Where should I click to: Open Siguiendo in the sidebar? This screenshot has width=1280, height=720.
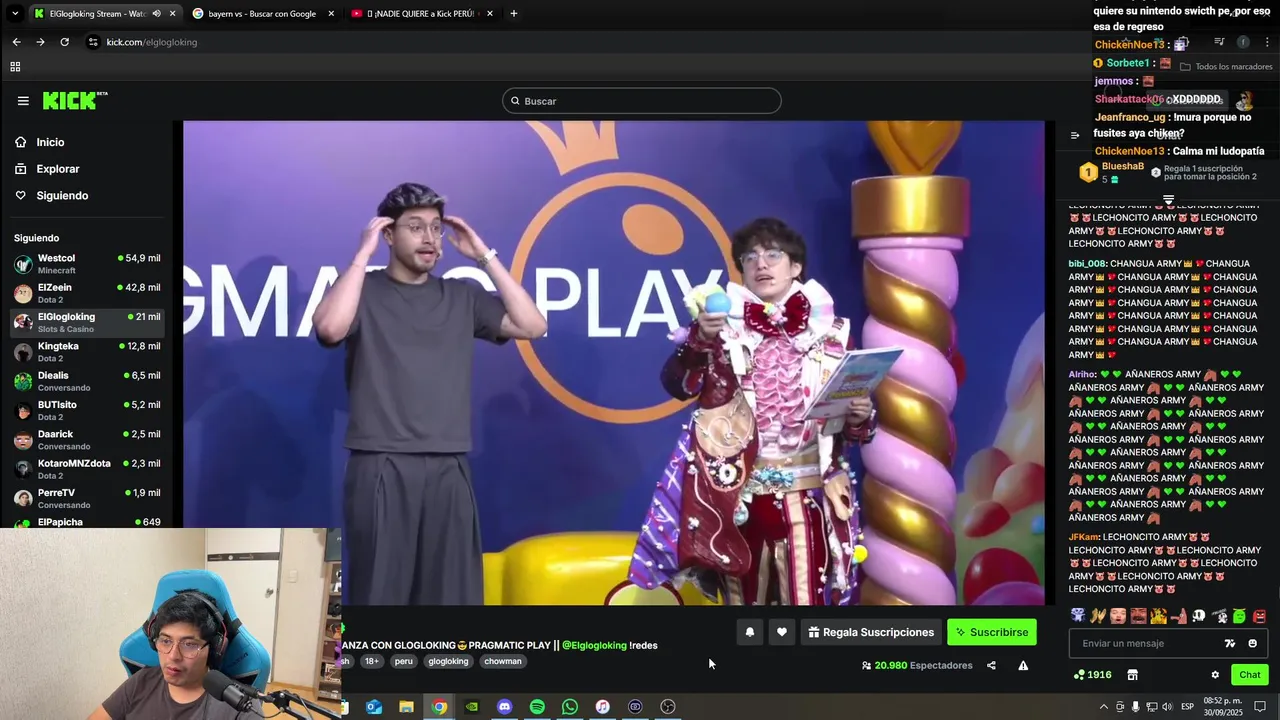(62, 196)
